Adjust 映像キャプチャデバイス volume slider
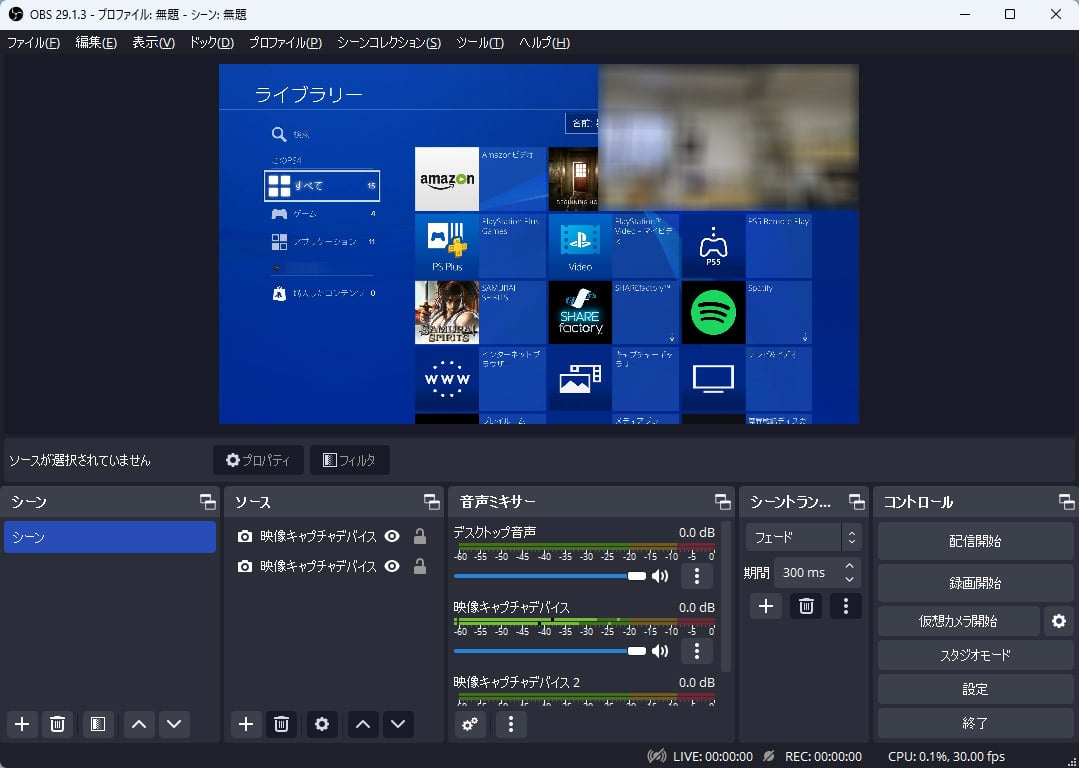 click(x=550, y=650)
